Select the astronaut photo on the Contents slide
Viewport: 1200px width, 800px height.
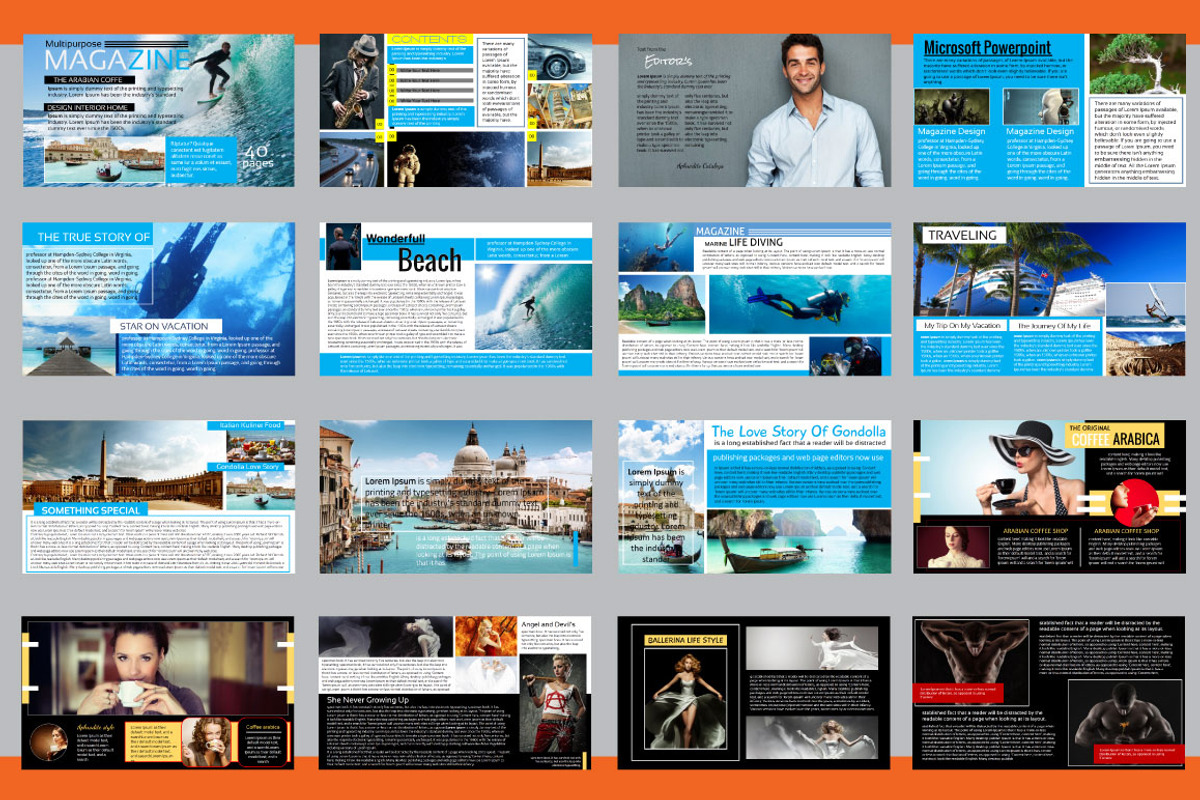450,160
